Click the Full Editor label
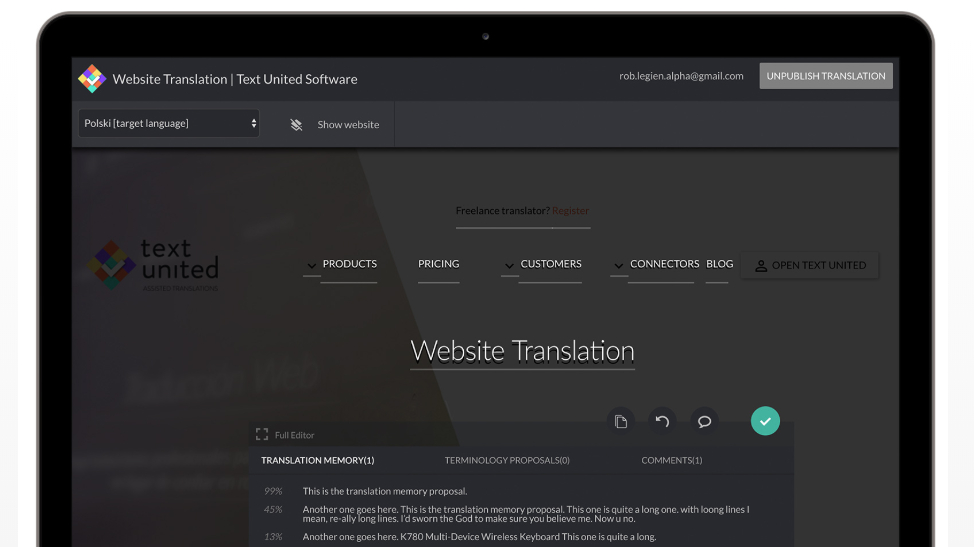 coord(294,435)
